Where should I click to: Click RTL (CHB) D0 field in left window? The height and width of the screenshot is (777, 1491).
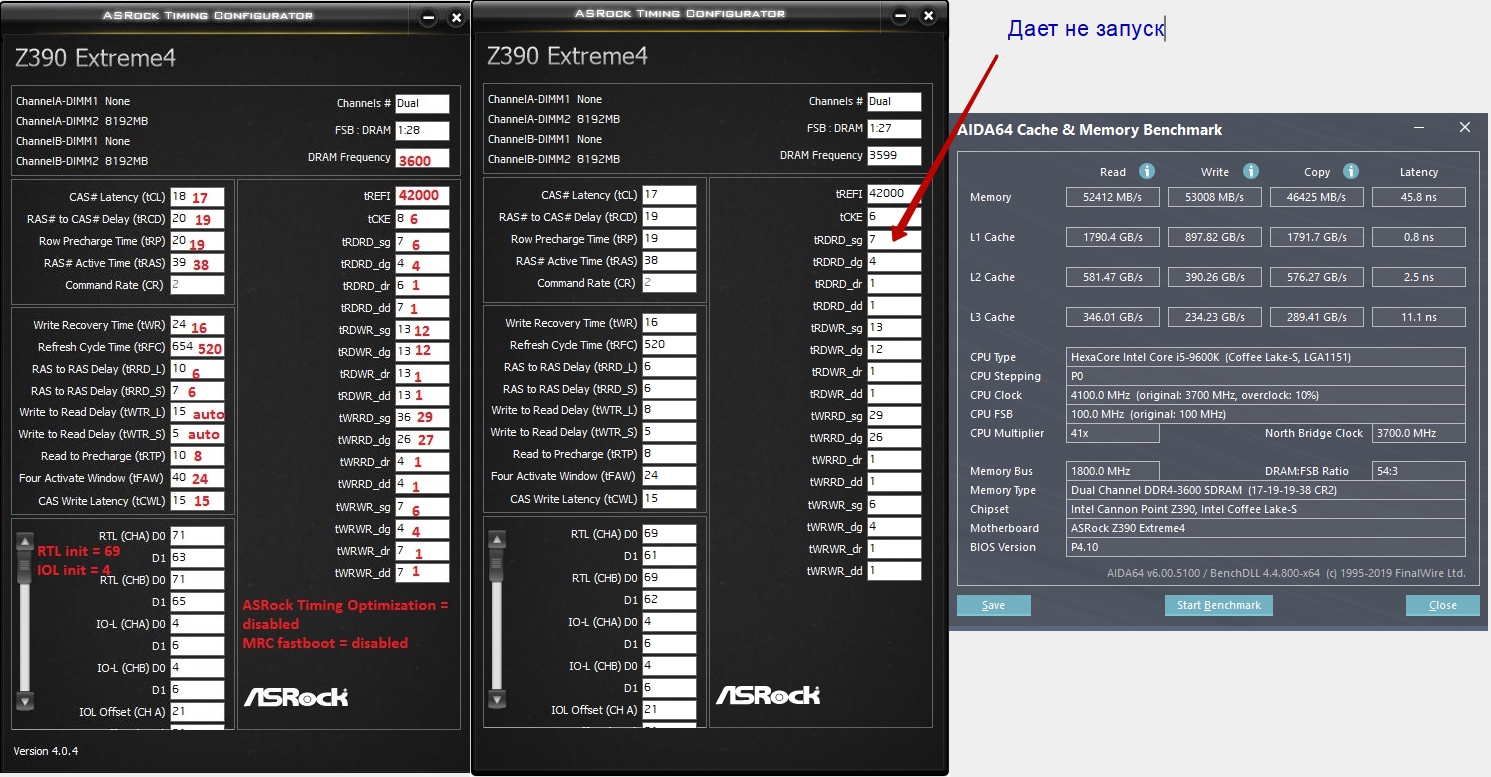point(197,580)
